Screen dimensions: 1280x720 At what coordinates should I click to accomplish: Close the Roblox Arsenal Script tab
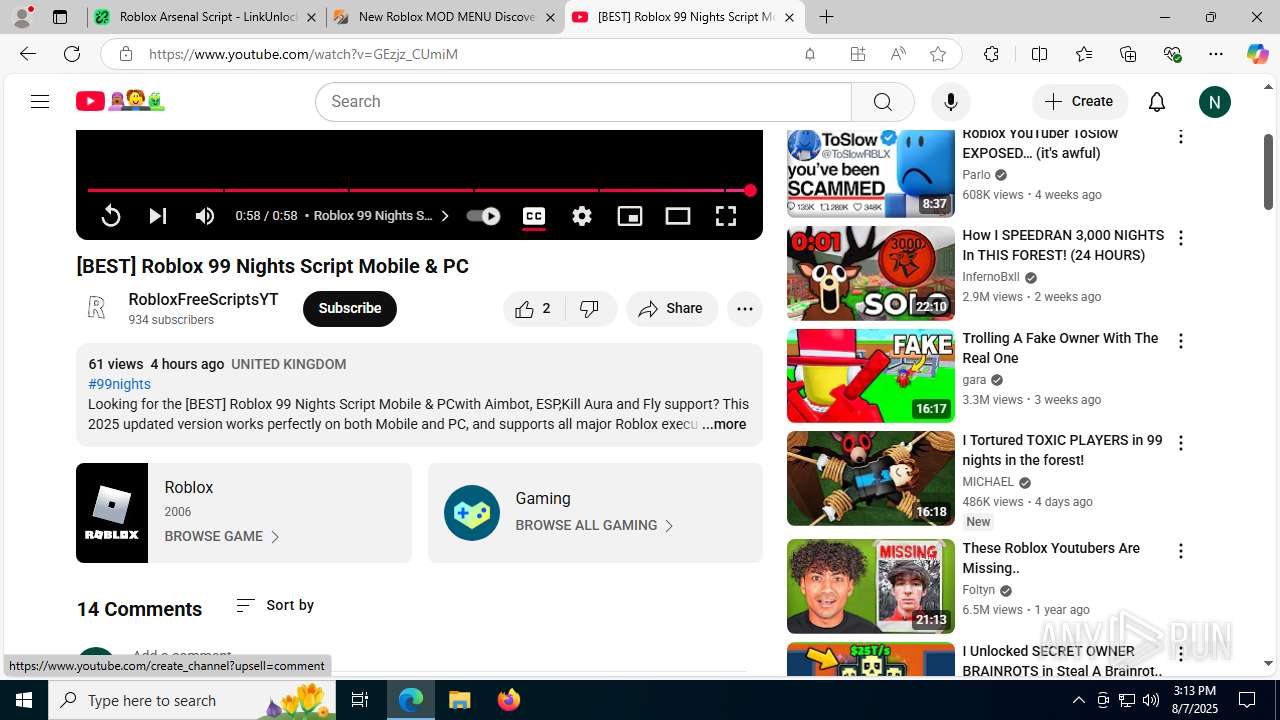(x=311, y=17)
